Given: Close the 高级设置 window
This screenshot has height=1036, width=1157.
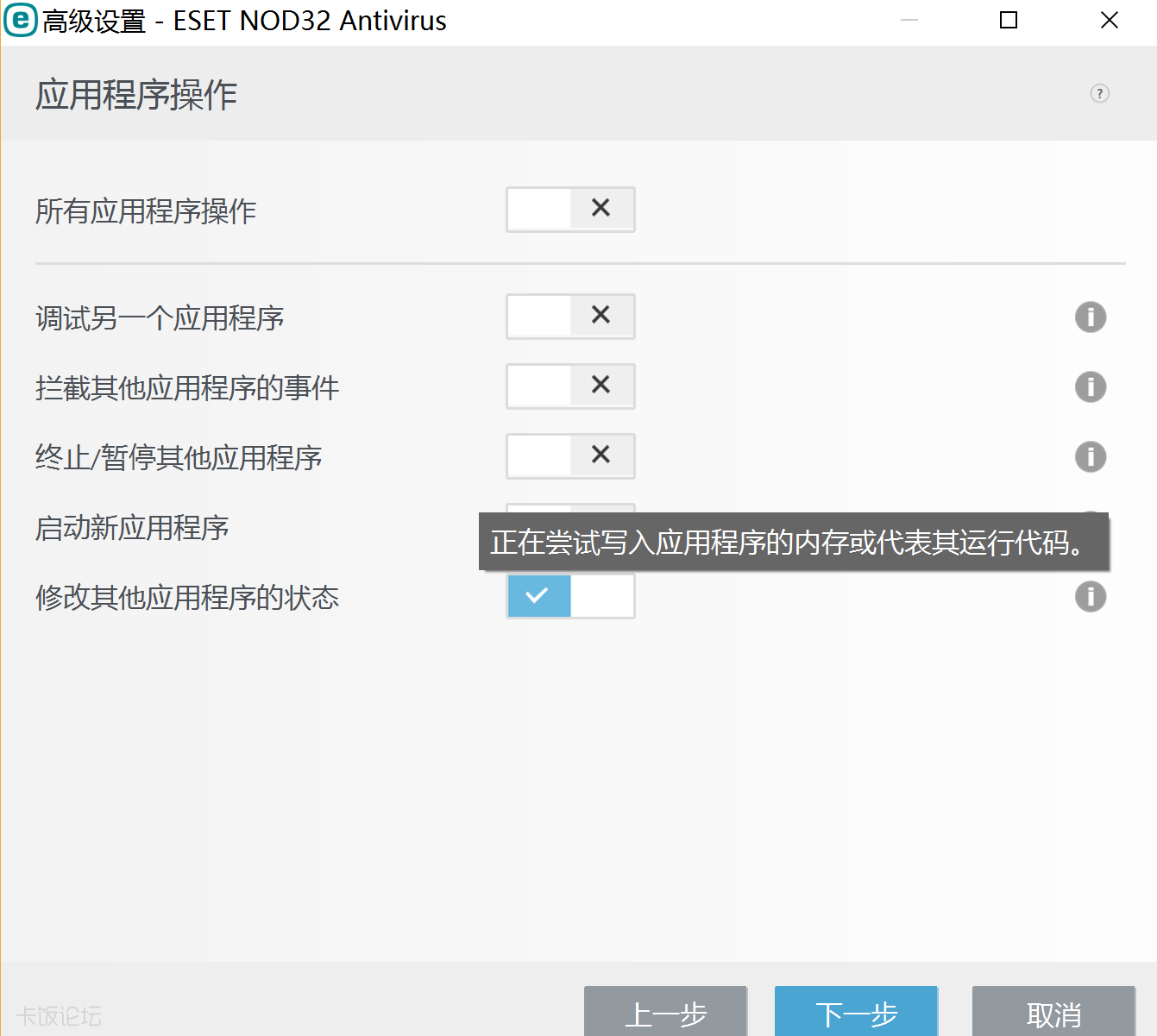Looking at the screenshot, I should (1110, 20).
